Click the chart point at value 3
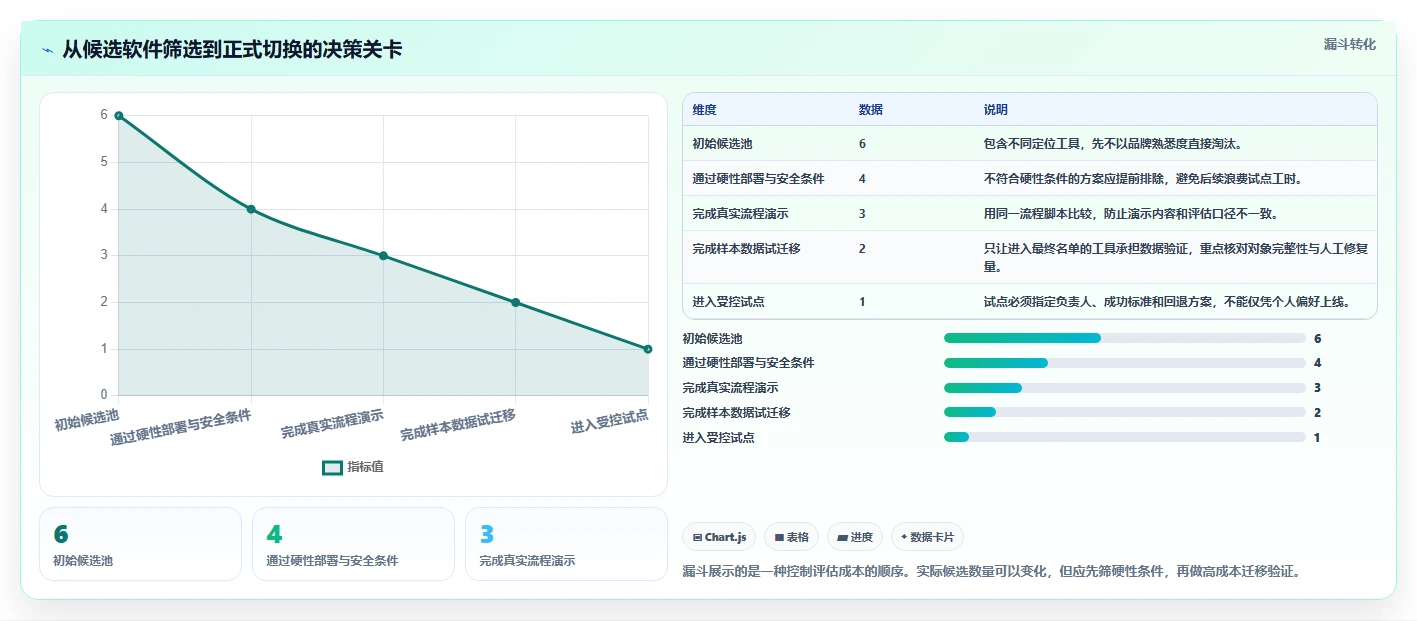The width and height of the screenshot is (1417, 621). click(383, 256)
